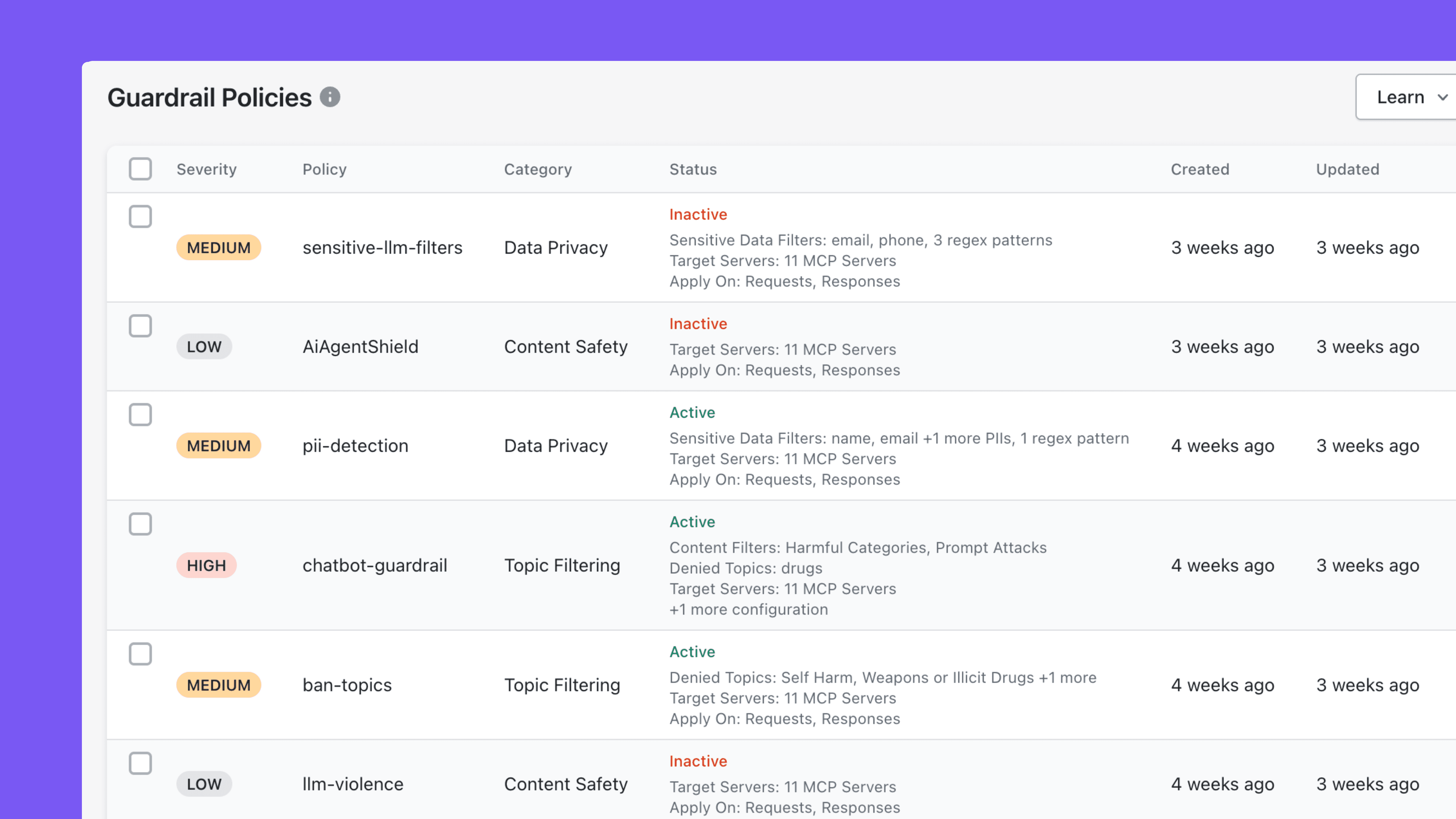Tick the AiAgentShield policy checkbox
This screenshot has width=1456, height=819.
pyautogui.click(x=140, y=326)
